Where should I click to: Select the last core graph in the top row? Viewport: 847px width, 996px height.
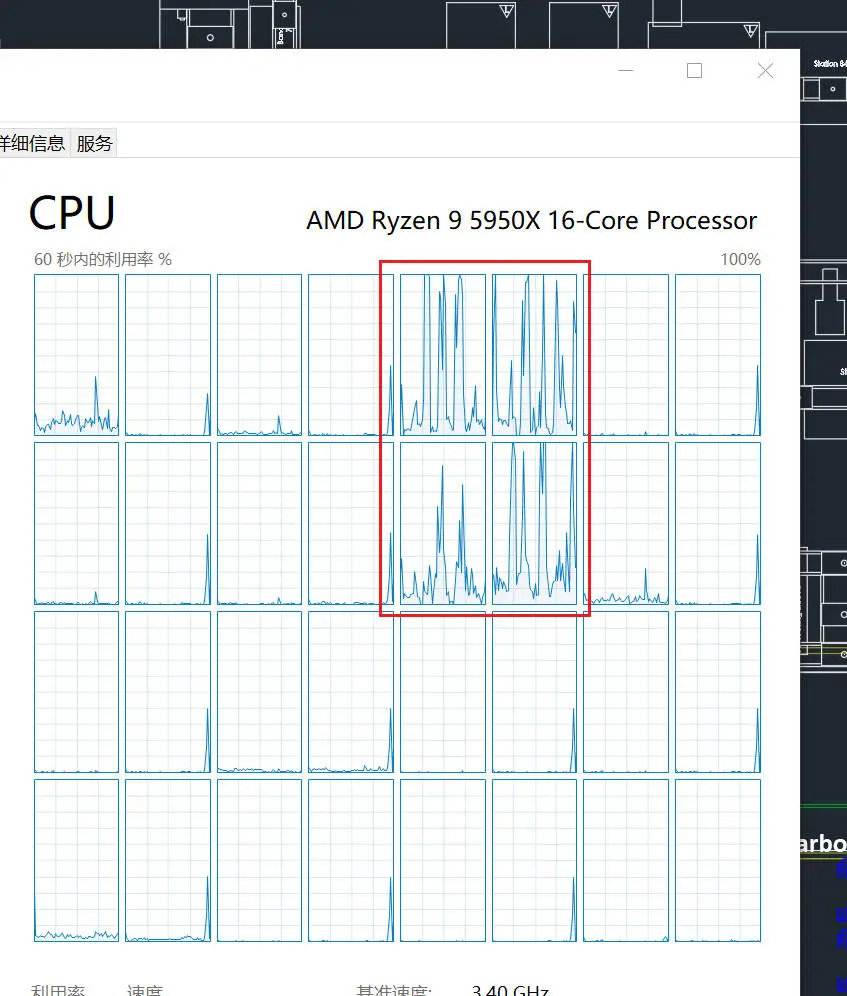718,355
